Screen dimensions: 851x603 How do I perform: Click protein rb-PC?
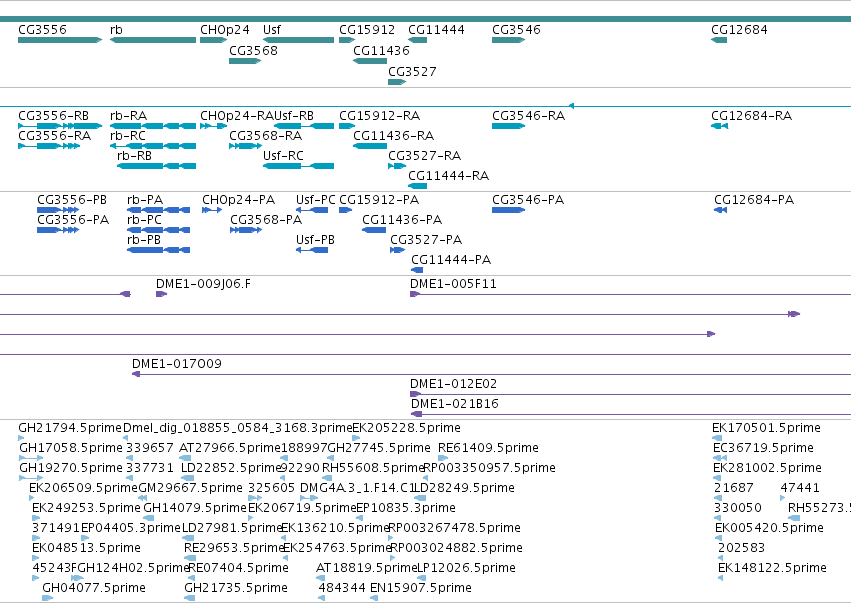pos(158,230)
